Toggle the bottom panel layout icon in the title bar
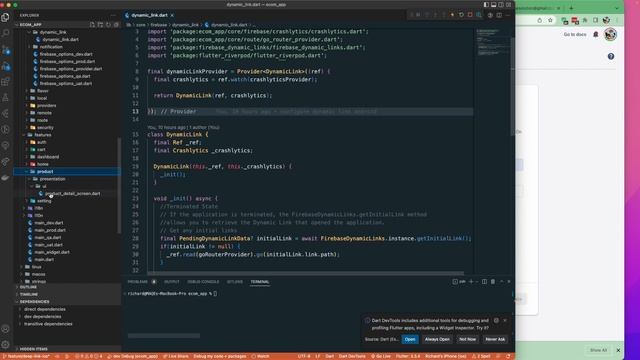 click(493, 5)
